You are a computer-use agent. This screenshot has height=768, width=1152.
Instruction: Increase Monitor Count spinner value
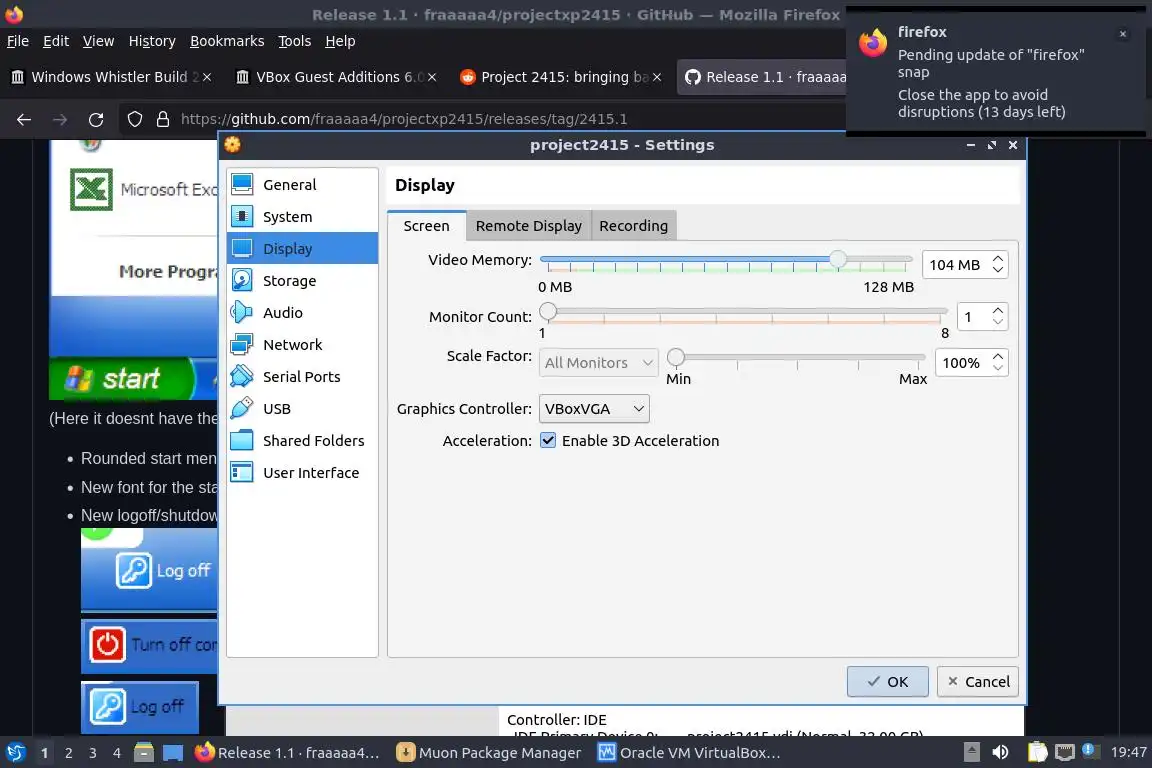click(x=998, y=311)
